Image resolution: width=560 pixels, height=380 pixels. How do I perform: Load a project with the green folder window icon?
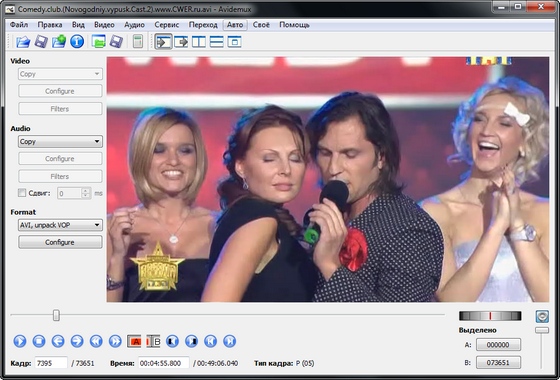pos(98,42)
